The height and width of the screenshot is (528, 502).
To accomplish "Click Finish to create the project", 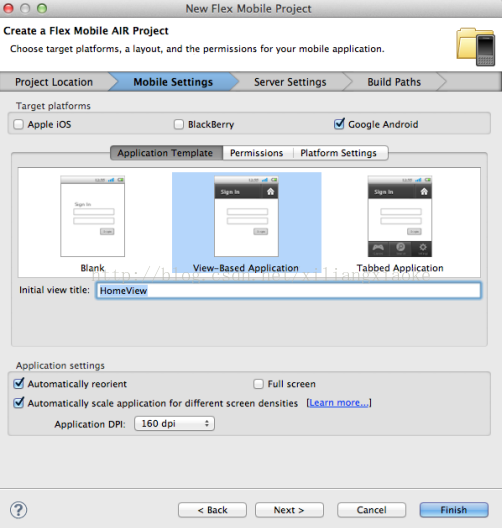I will pyautogui.click(x=454, y=510).
